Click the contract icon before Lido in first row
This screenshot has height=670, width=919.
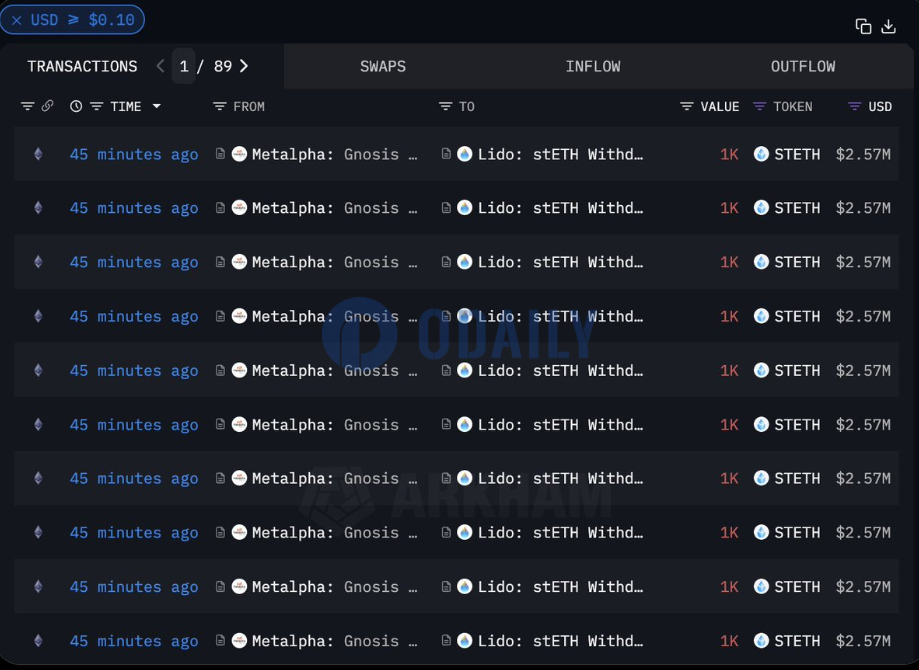tap(446, 154)
